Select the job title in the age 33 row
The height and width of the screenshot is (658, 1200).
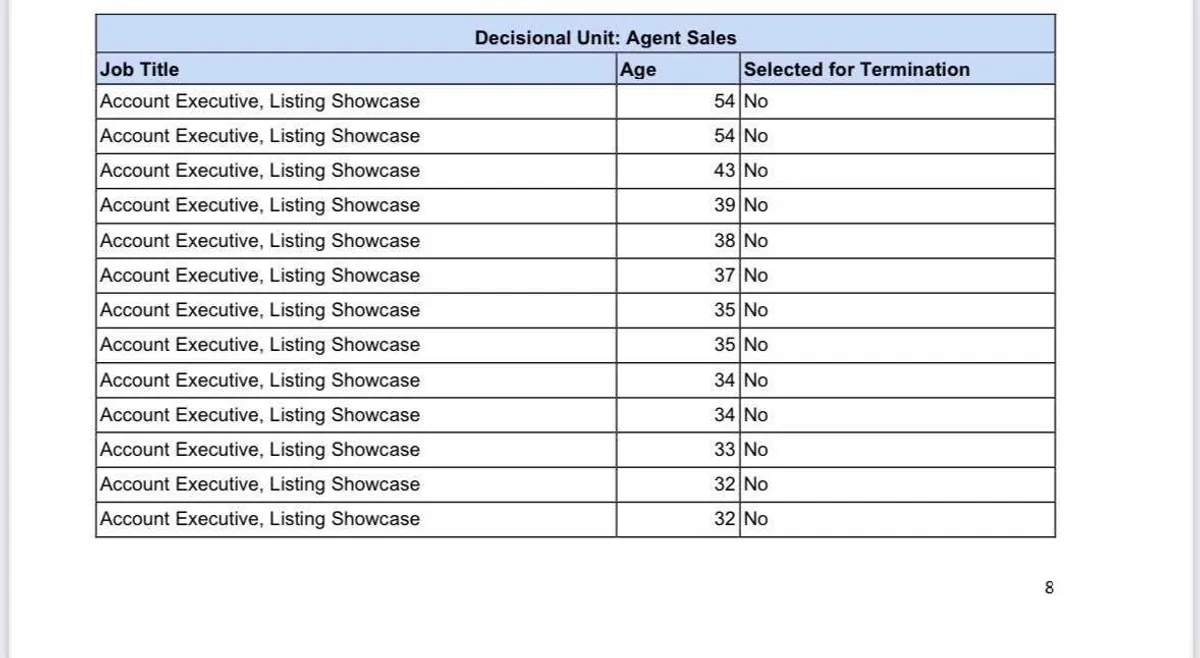coord(260,449)
